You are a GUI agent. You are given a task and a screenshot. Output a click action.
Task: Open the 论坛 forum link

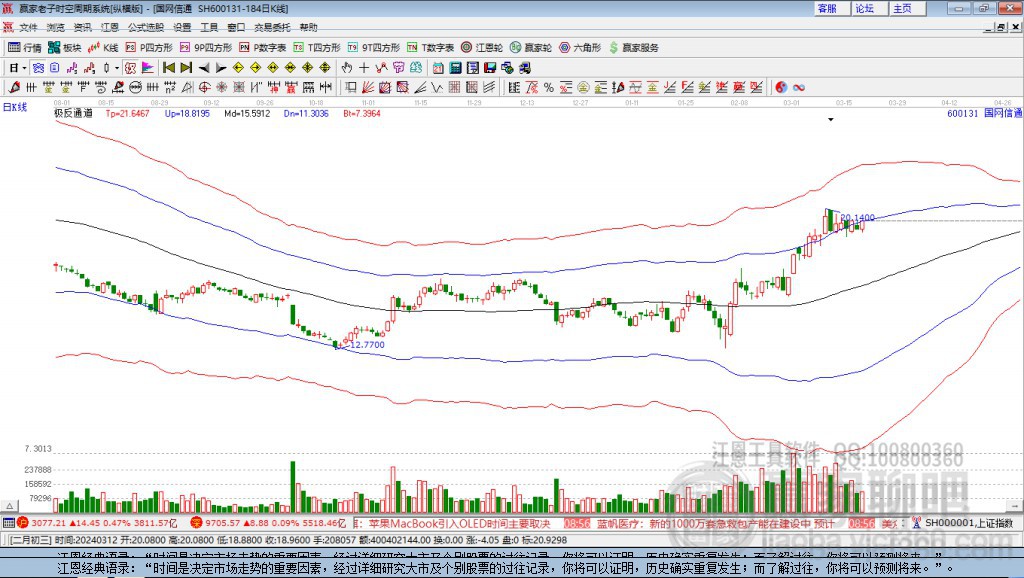click(864, 8)
